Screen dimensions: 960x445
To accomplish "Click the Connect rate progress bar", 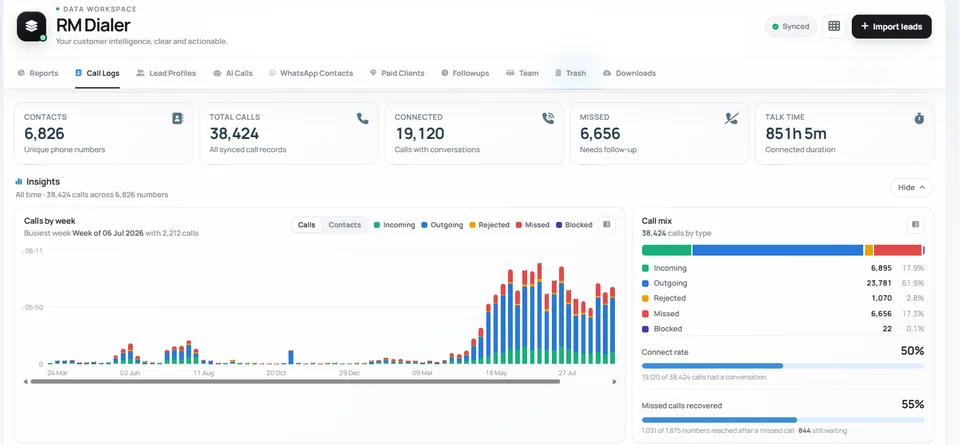I will pyautogui.click(x=783, y=366).
